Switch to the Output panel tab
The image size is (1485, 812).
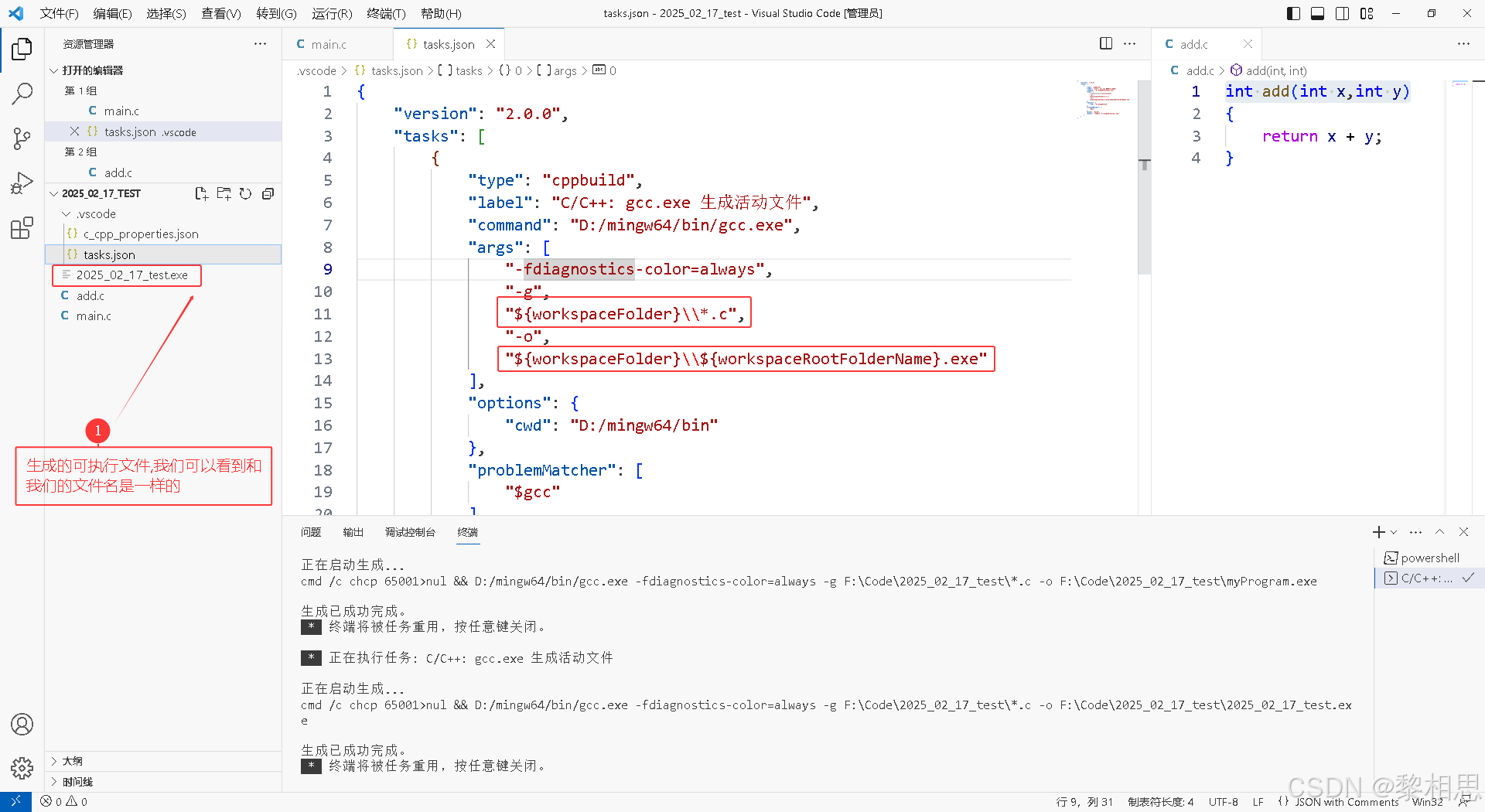[353, 532]
